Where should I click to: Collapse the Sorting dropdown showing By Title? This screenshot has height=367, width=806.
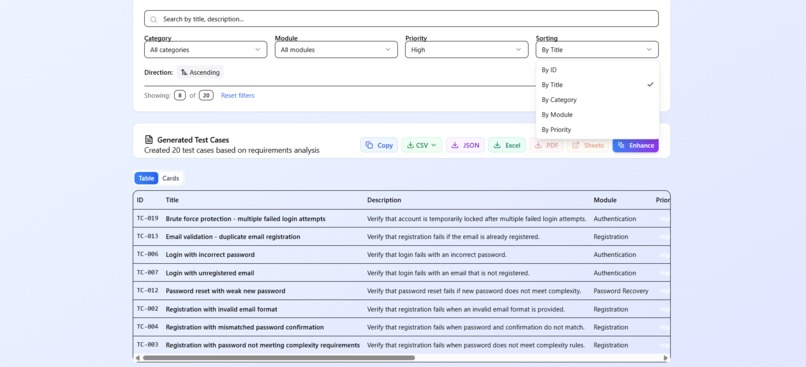597,50
